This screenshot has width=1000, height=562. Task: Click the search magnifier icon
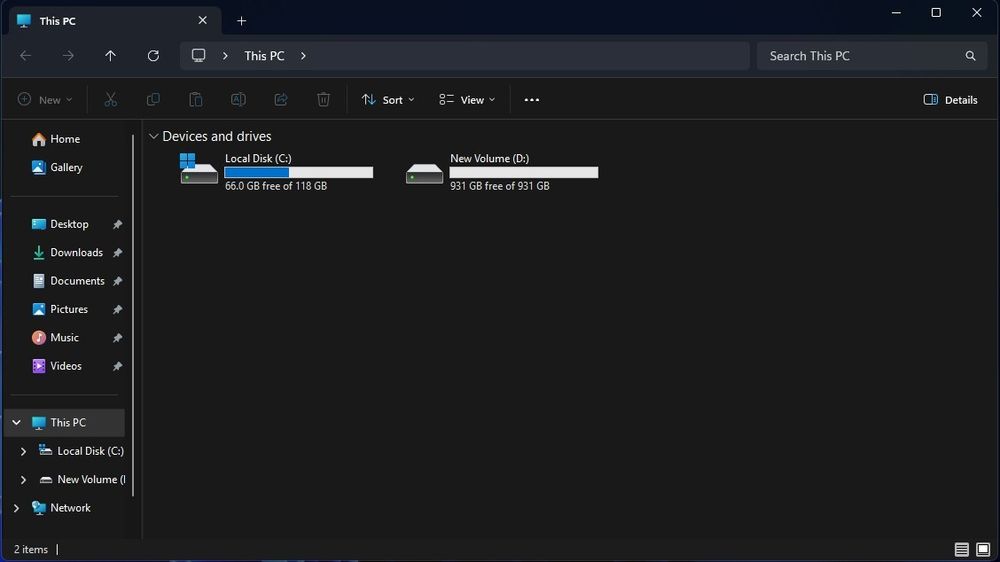(970, 56)
